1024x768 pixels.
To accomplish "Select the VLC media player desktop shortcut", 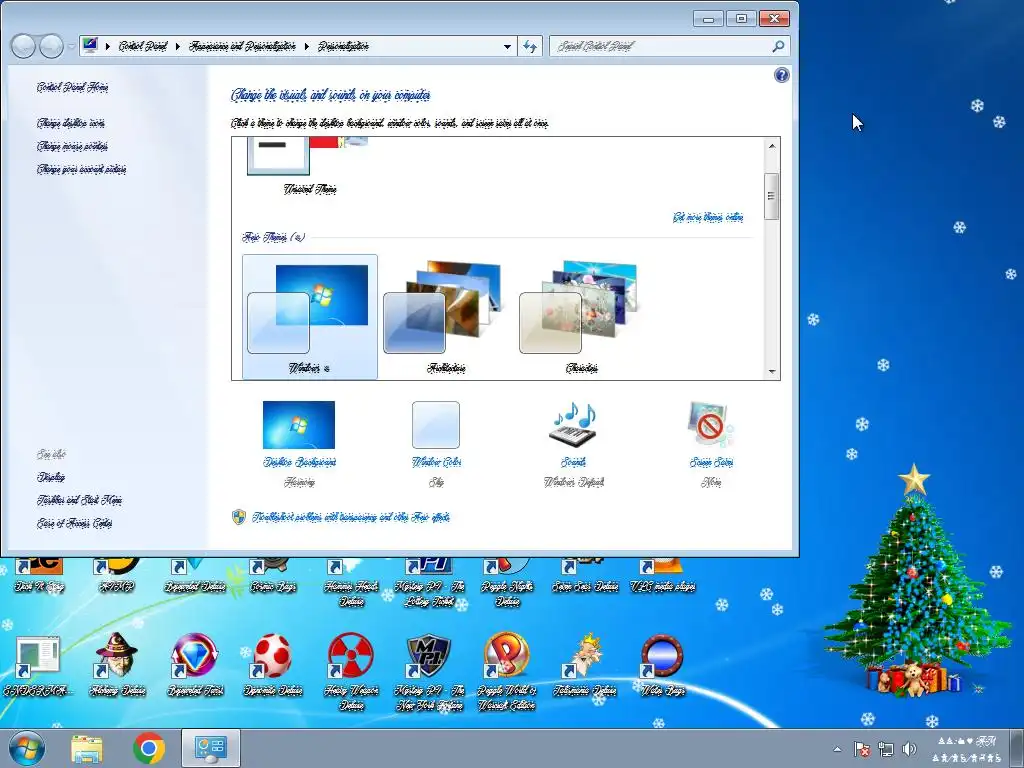I will (x=663, y=577).
